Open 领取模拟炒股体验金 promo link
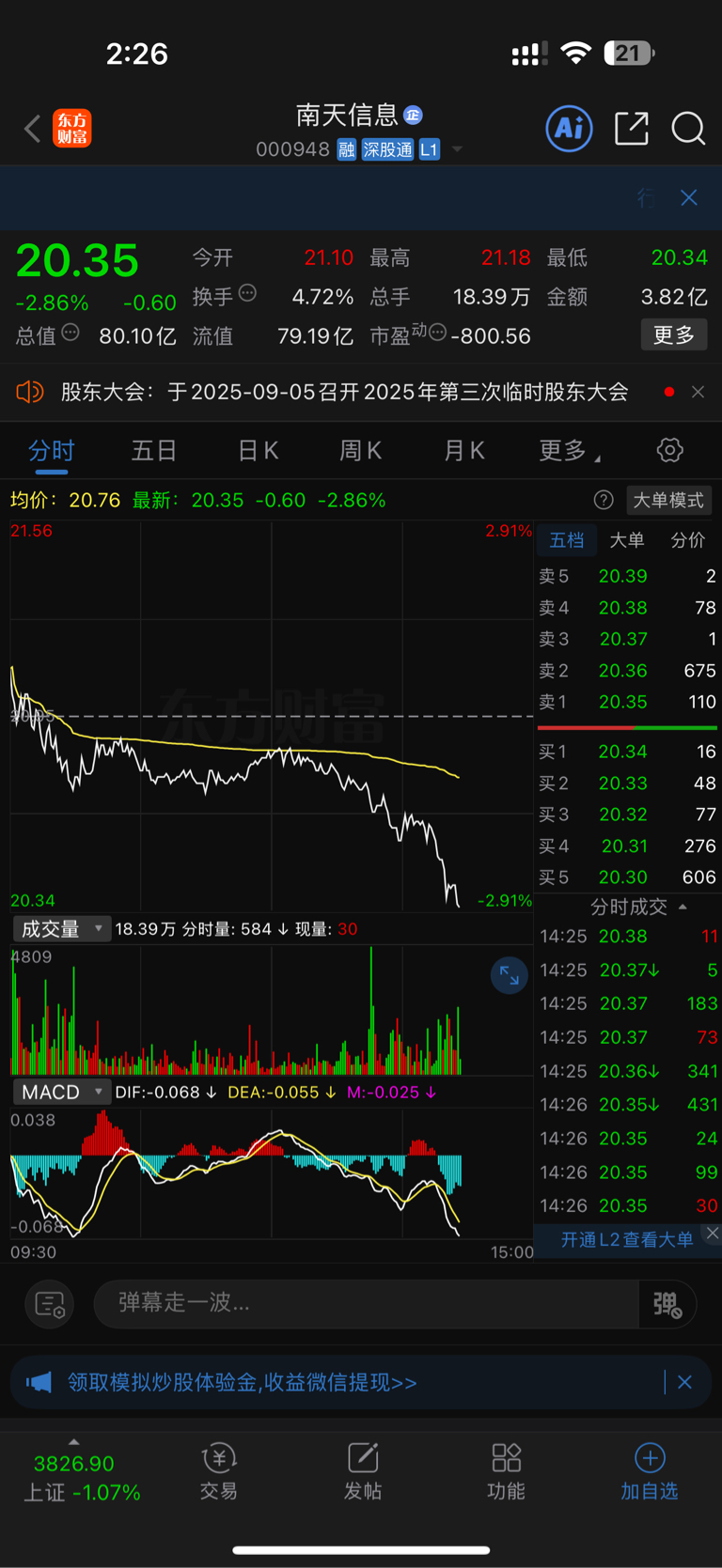The height and width of the screenshot is (1568, 722). [243, 1383]
